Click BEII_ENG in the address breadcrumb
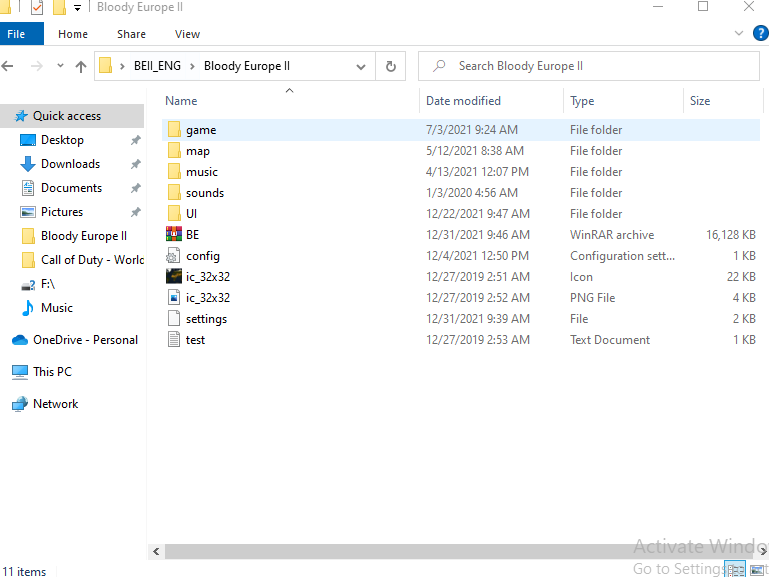 click(157, 66)
